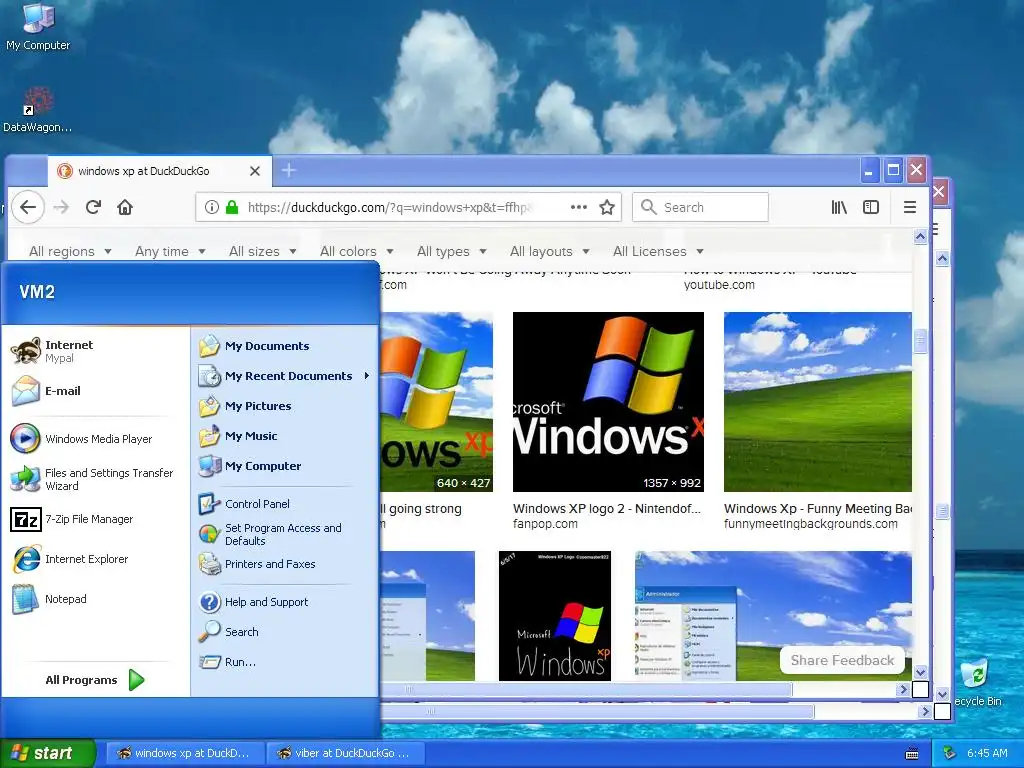Click the browser Forward arrow

[x=61, y=207]
